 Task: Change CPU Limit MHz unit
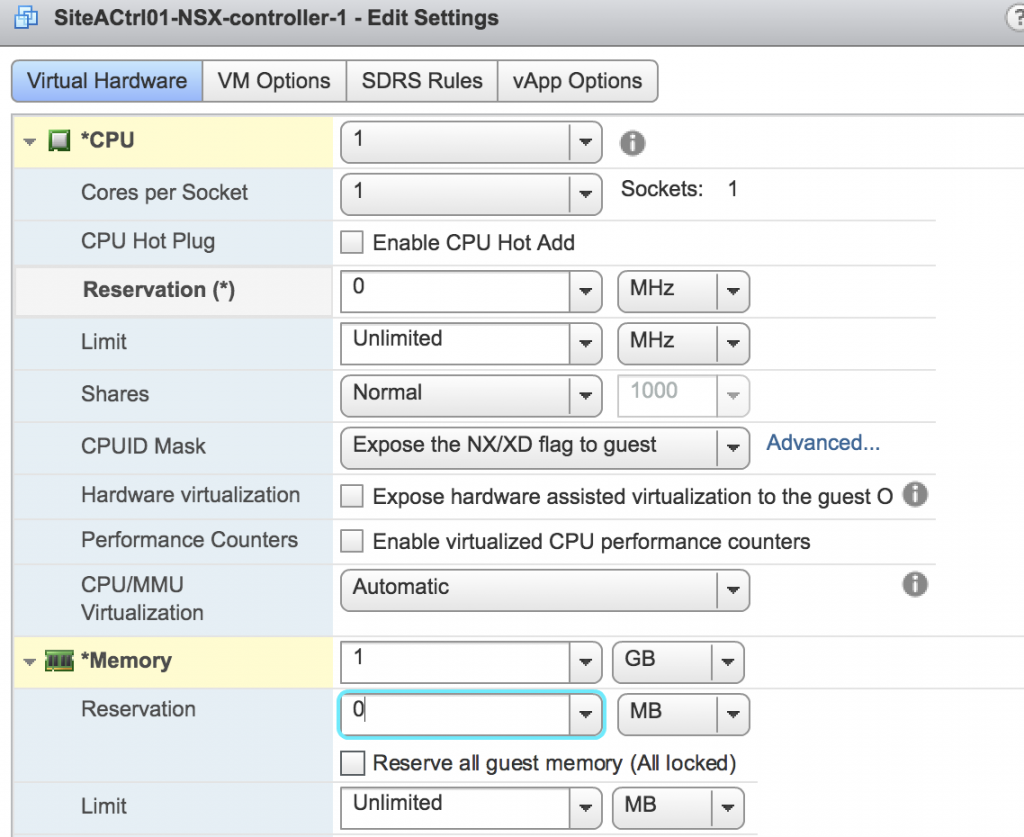pyautogui.click(x=684, y=343)
